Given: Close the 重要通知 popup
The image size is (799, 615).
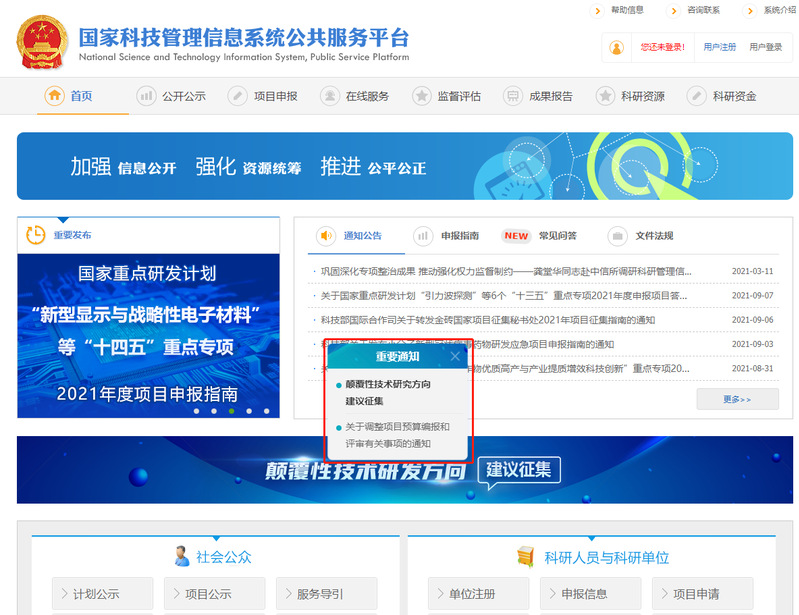Looking at the screenshot, I should click(x=455, y=356).
